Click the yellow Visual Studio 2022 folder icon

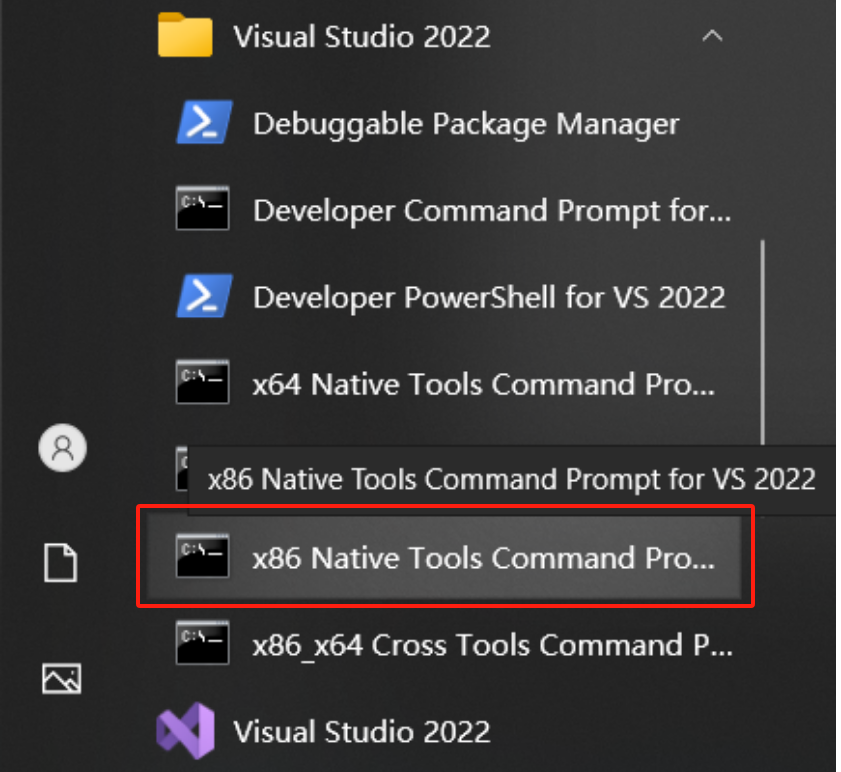click(x=185, y=35)
